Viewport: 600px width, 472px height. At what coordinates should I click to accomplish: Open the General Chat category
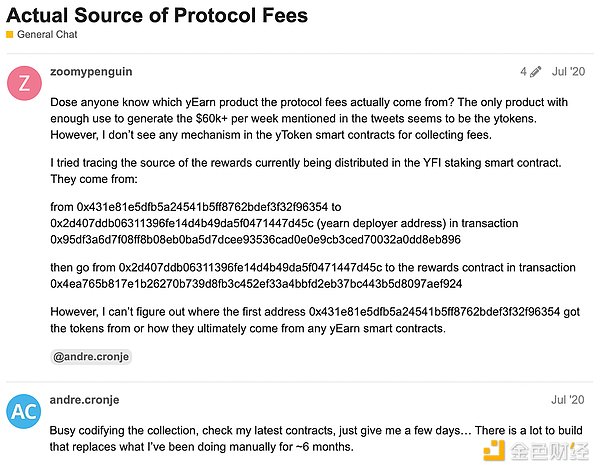point(46,35)
